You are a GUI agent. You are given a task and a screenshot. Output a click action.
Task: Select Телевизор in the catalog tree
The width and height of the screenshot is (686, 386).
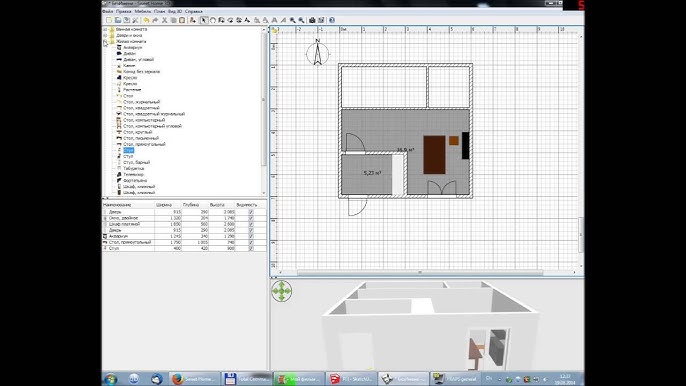click(x=133, y=175)
